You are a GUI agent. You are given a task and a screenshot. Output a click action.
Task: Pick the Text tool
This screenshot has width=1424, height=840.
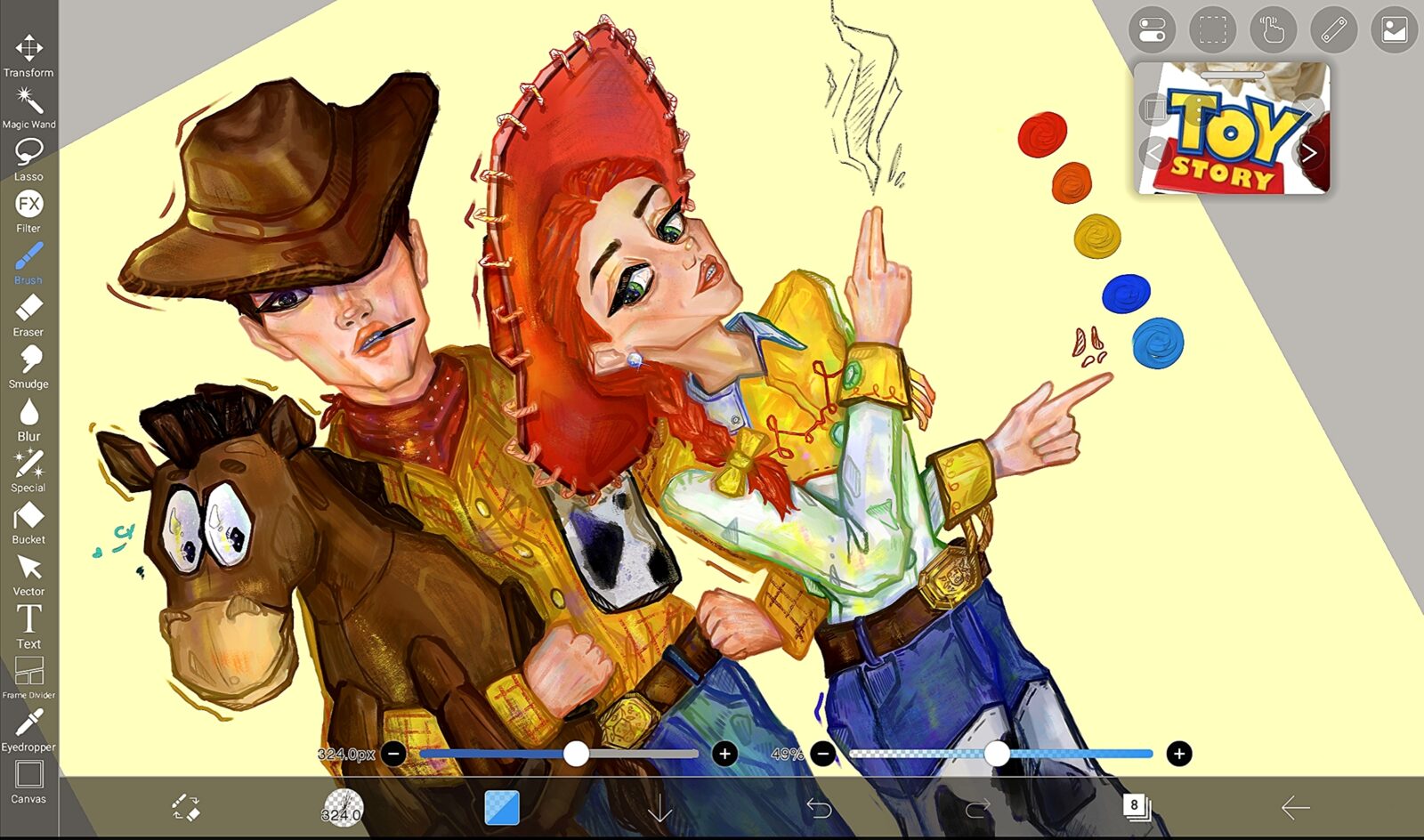(x=28, y=627)
